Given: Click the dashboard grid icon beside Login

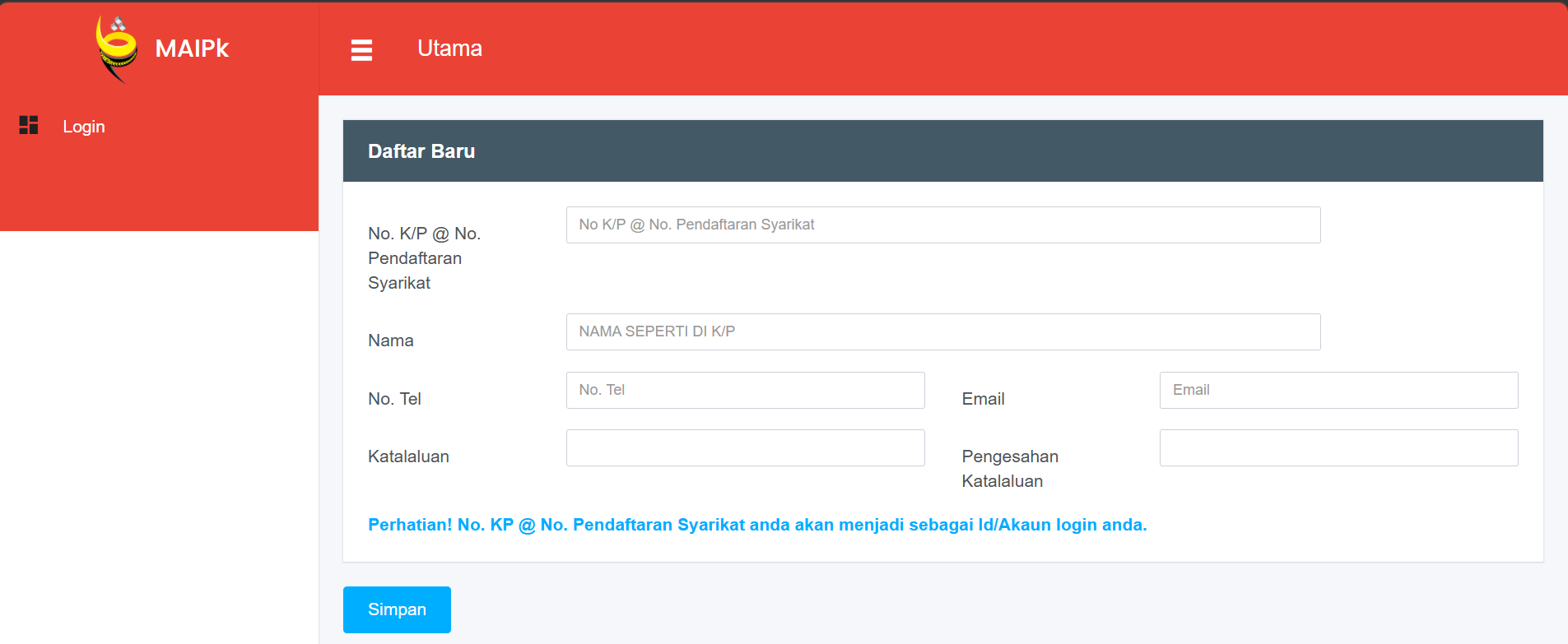Looking at the screenshot, I should click(29, 125).
